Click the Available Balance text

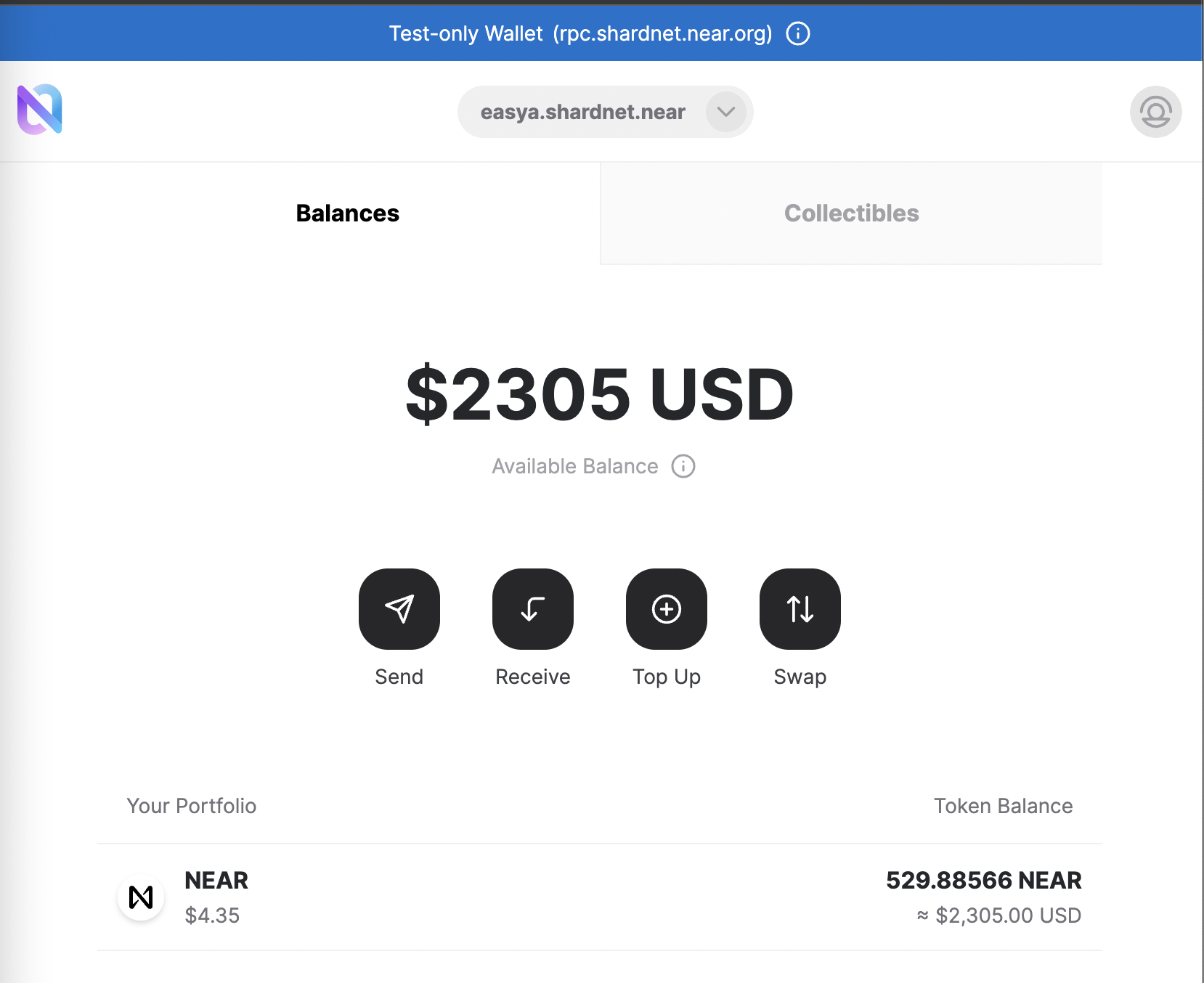pyautogui.click(x=575, y=466)
